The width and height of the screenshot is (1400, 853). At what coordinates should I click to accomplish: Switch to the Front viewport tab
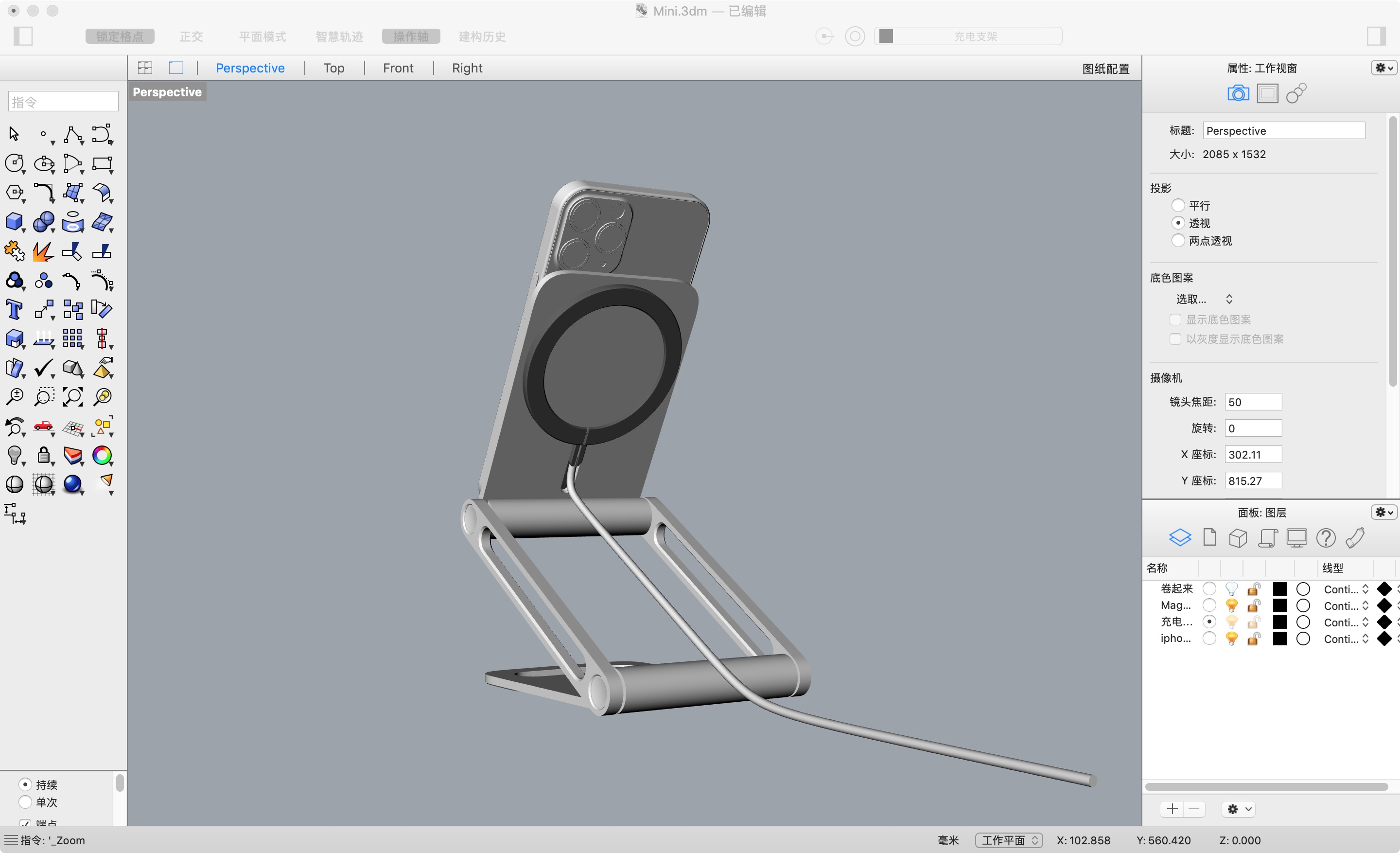[x=398, y=68]
